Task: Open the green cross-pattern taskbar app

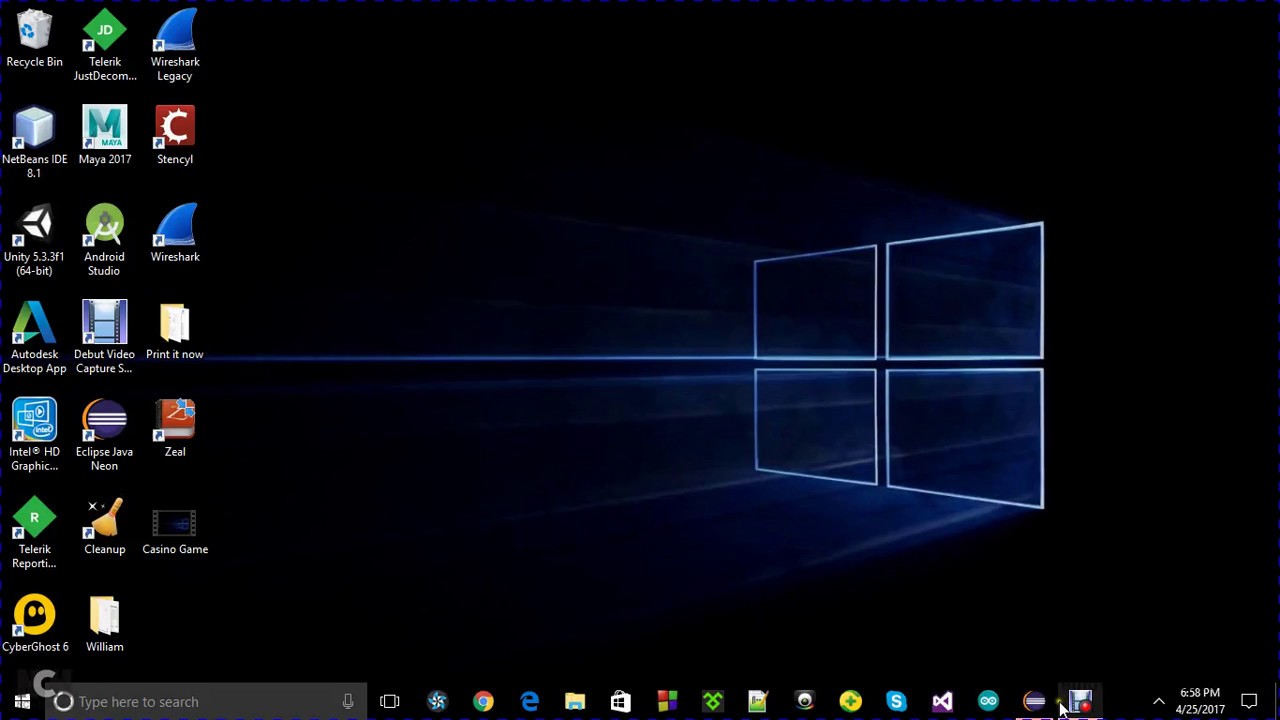Action: click(x=713, y=702)
